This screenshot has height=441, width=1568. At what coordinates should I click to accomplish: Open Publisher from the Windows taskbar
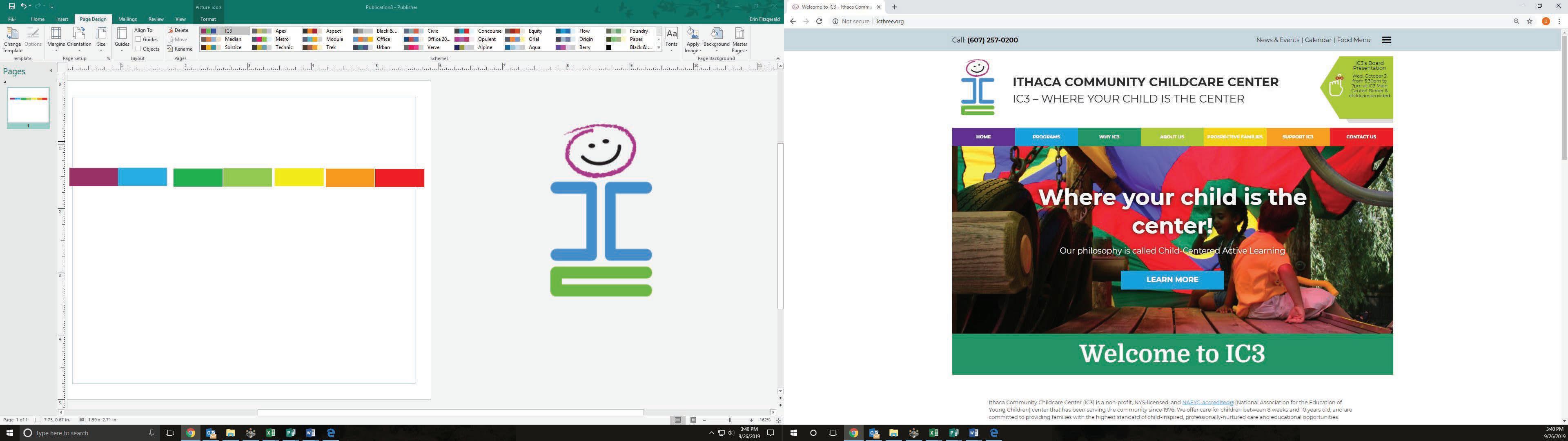[290, 433]
